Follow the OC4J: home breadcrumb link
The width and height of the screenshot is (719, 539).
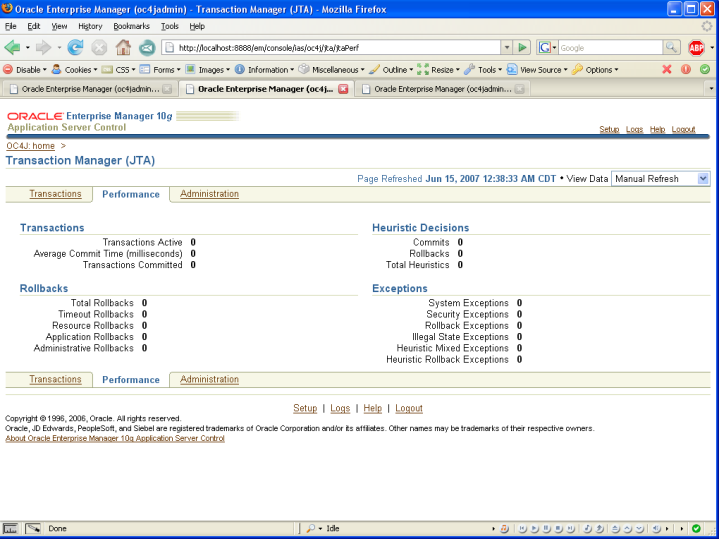point(30,146)
